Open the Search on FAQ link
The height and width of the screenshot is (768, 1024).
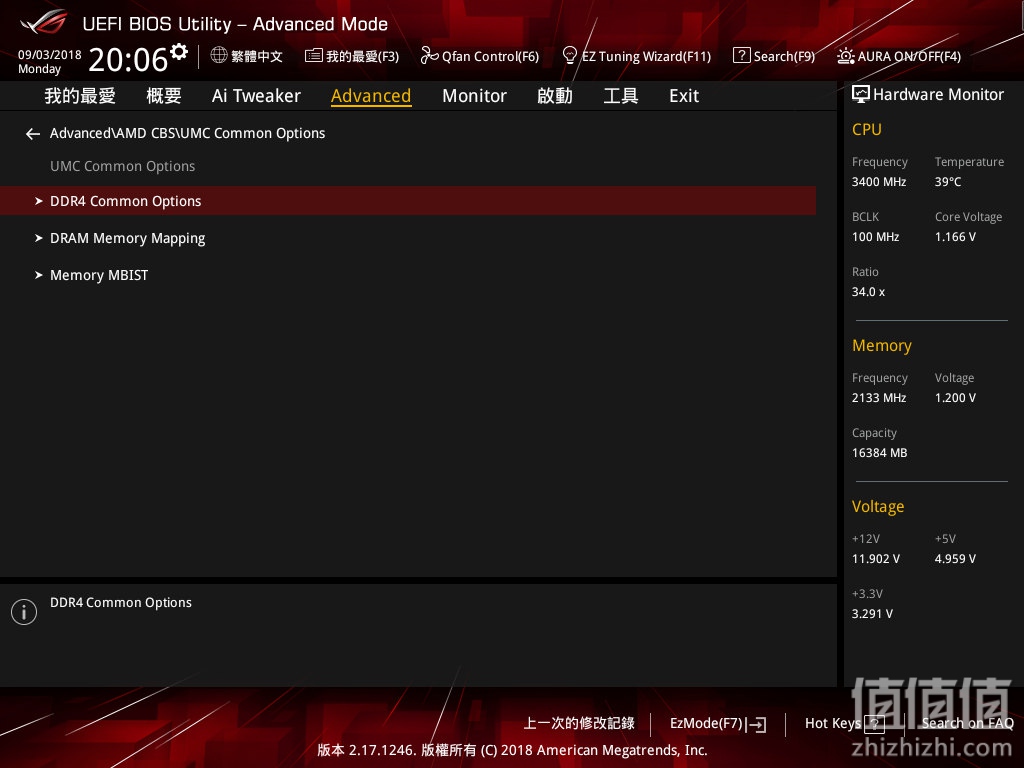coord(967,723)
